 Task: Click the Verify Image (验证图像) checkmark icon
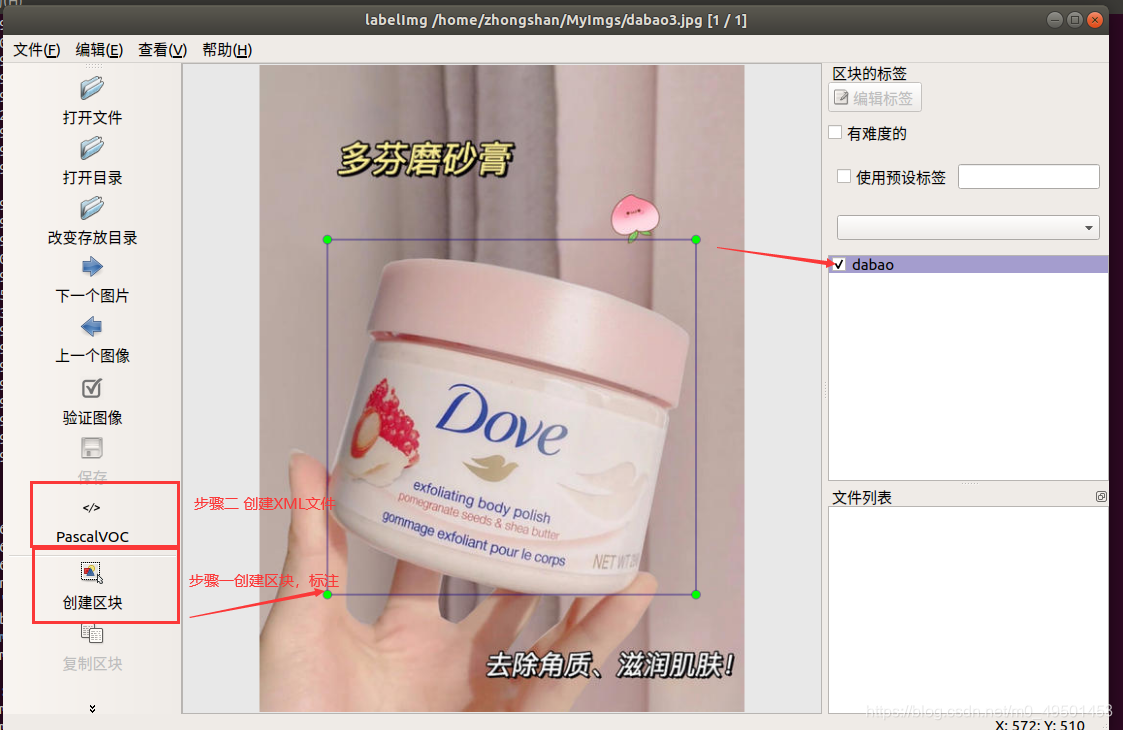tap(92, 388)
